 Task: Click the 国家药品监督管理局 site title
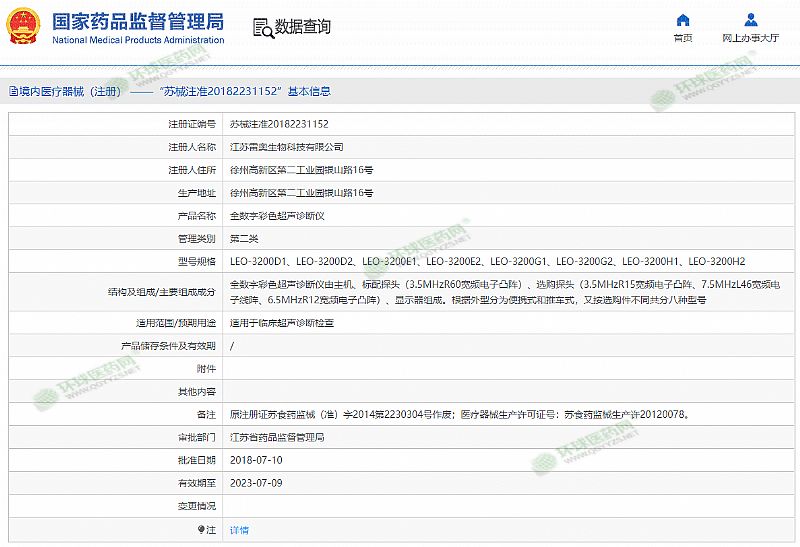(137, 22)
